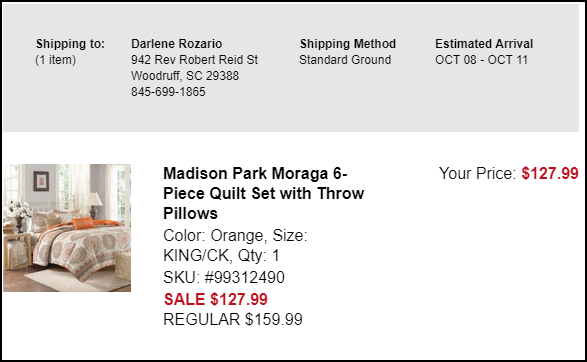Click the KING/CK, Qty: 1 line
The image size is (587, 362).
tap(221, 256)
